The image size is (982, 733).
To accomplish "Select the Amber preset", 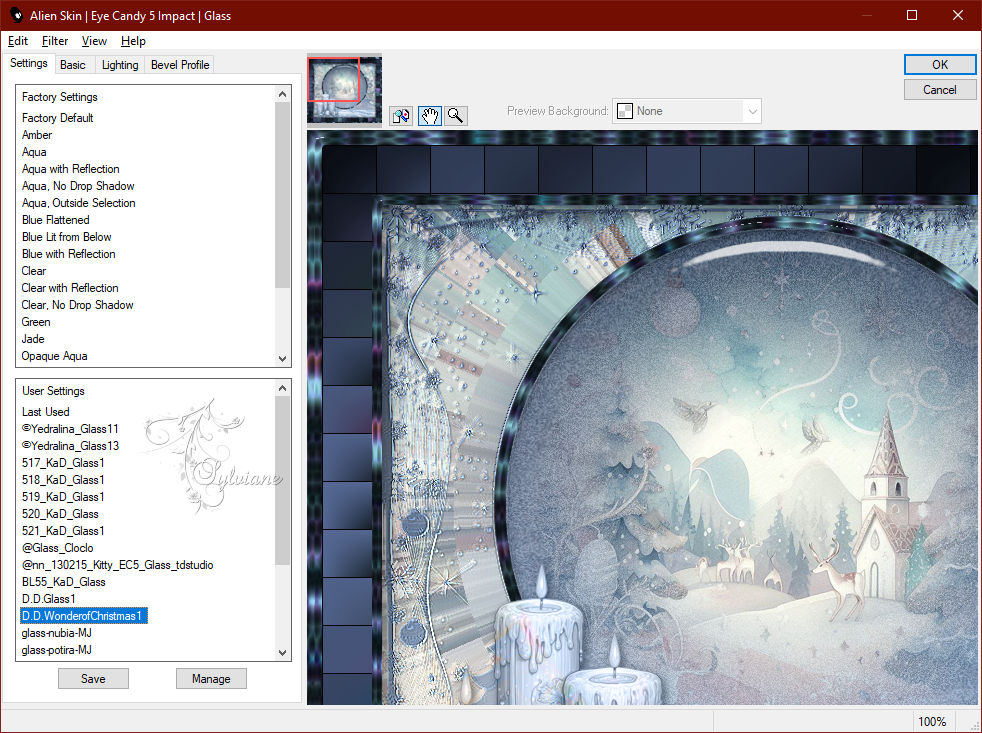I will (x=37, y=135).
